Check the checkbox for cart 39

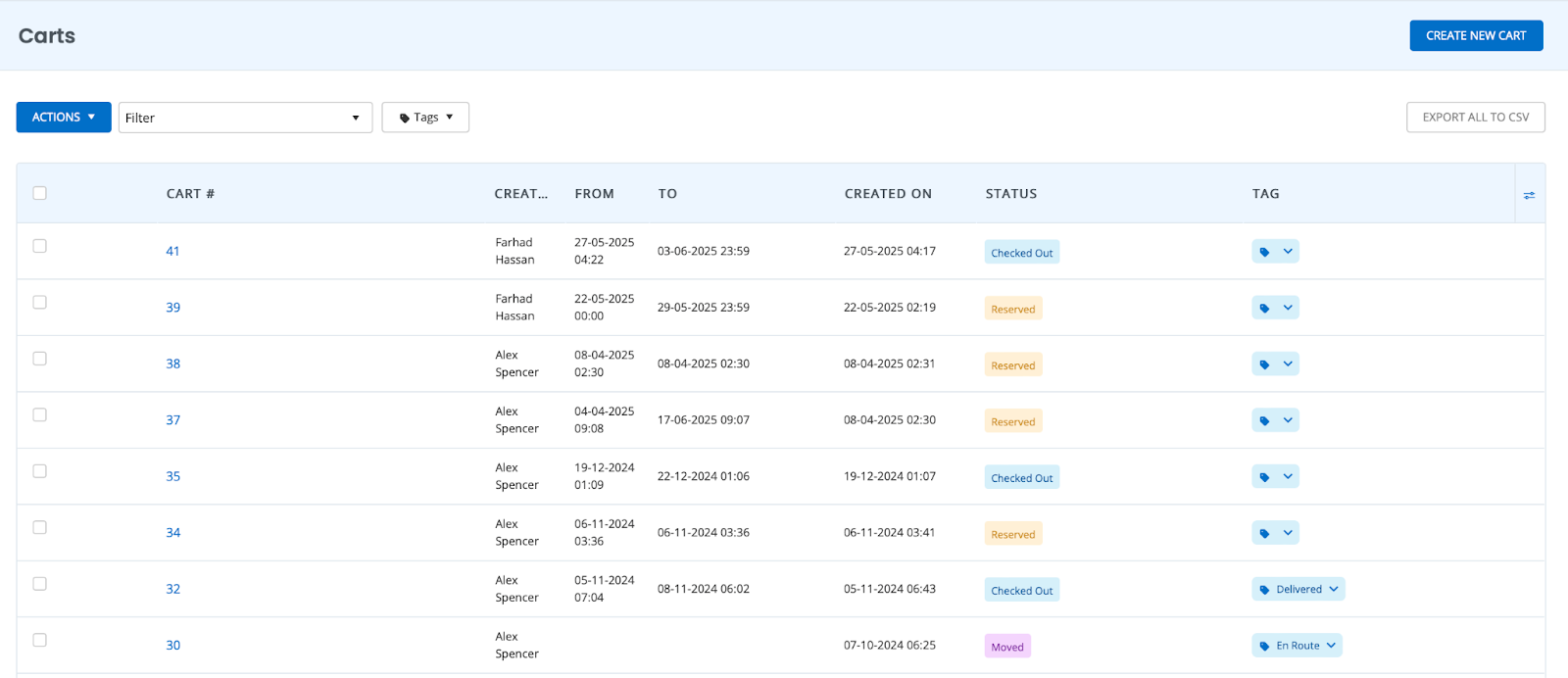point(39,302)
